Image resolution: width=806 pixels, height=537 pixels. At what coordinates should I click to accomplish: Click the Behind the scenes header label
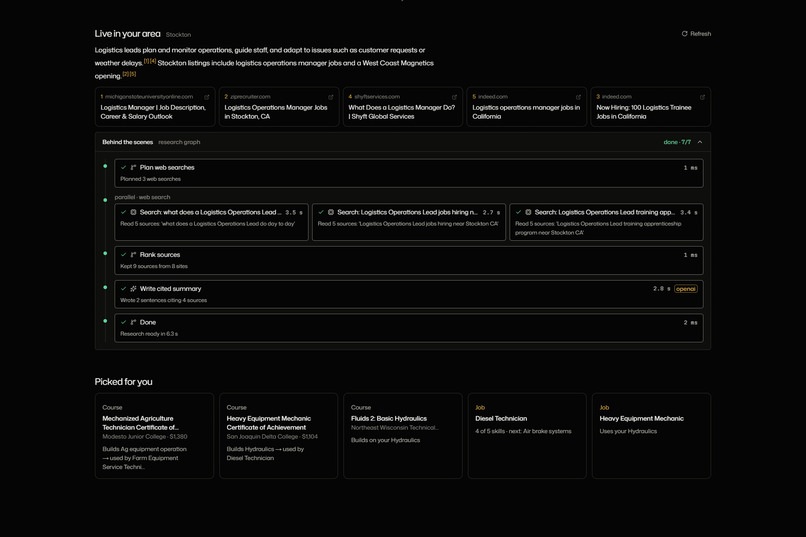pyautogui.click(x=127, y=142)
